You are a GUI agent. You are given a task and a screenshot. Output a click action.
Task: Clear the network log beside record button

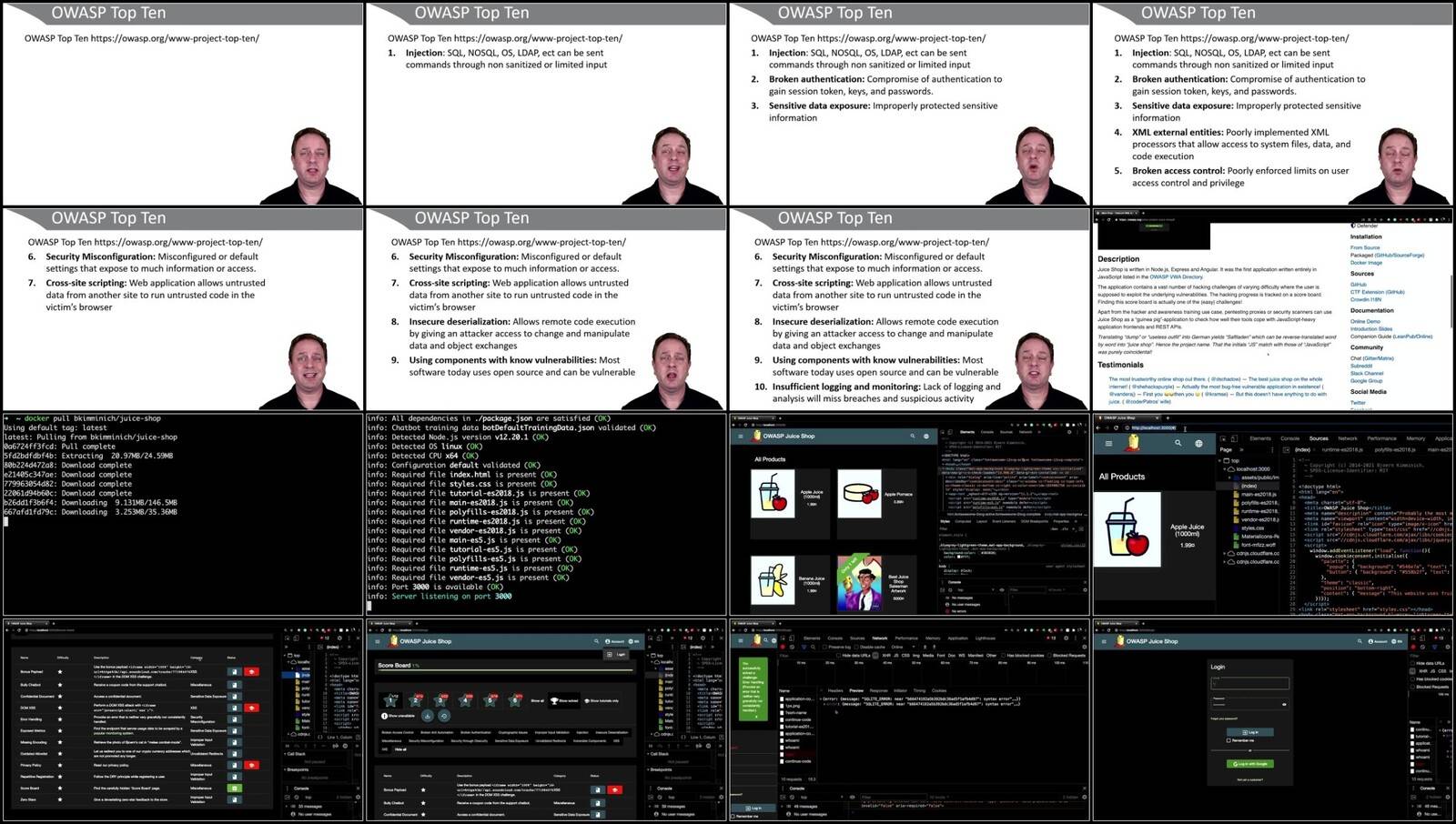[793, 647]
